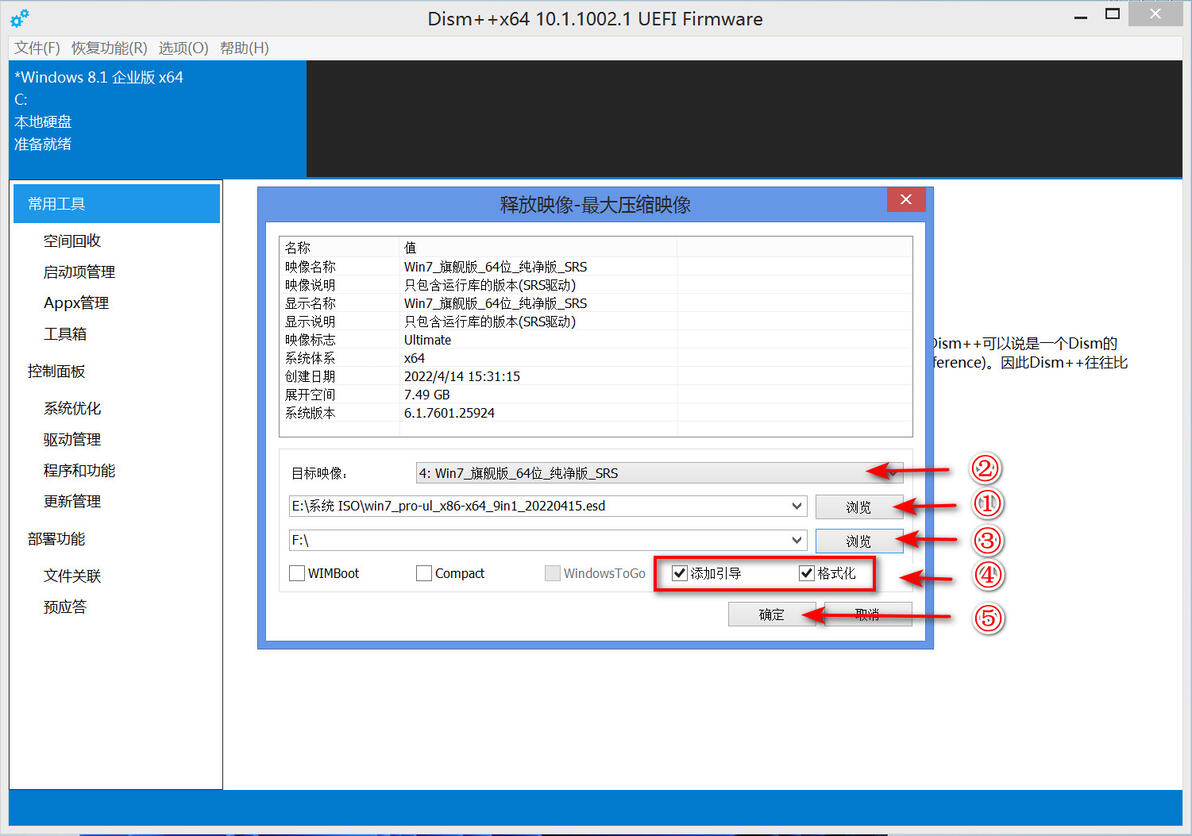The height and width of the screenshot is (836, 1192).
Task: Open 工具箱 in the sidebar
Action: coord(65,334)
